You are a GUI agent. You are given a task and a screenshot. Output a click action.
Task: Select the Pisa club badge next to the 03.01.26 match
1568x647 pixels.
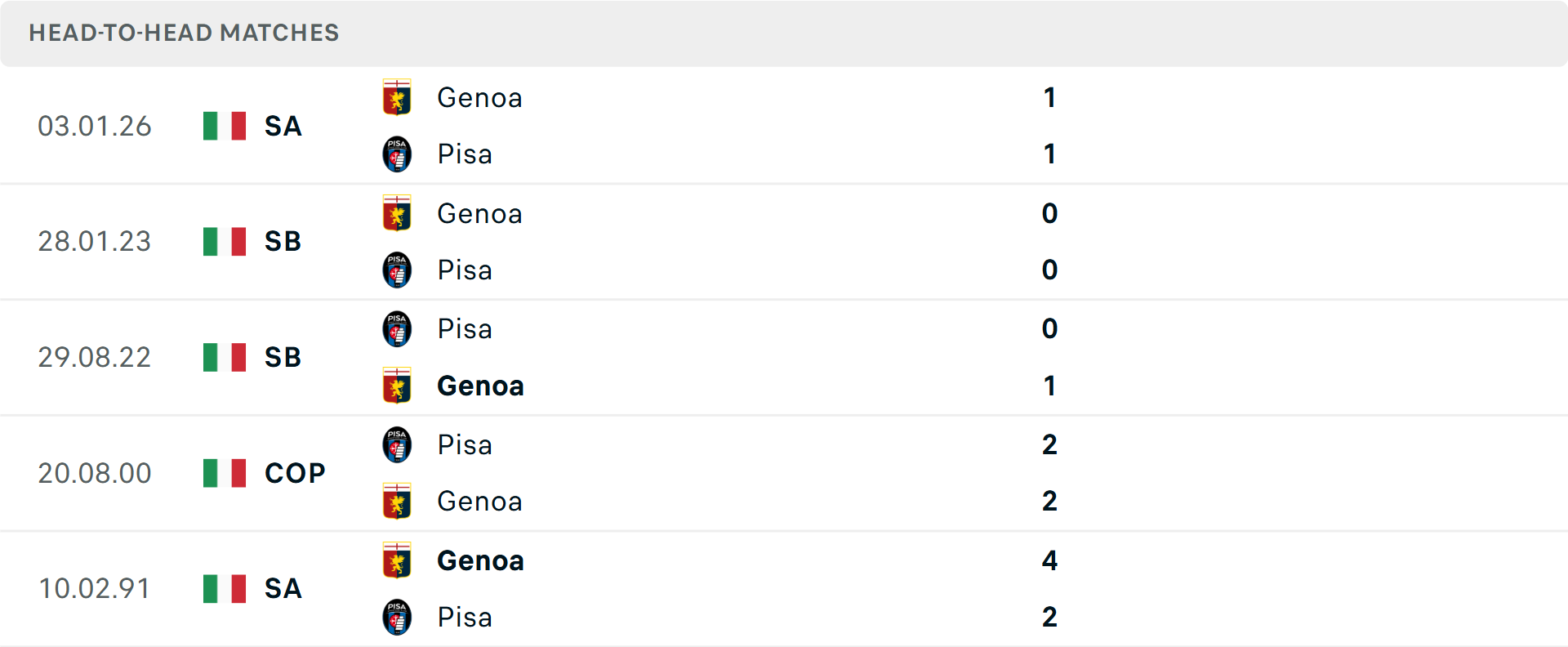pyautogui.click(x=397, y=154)
